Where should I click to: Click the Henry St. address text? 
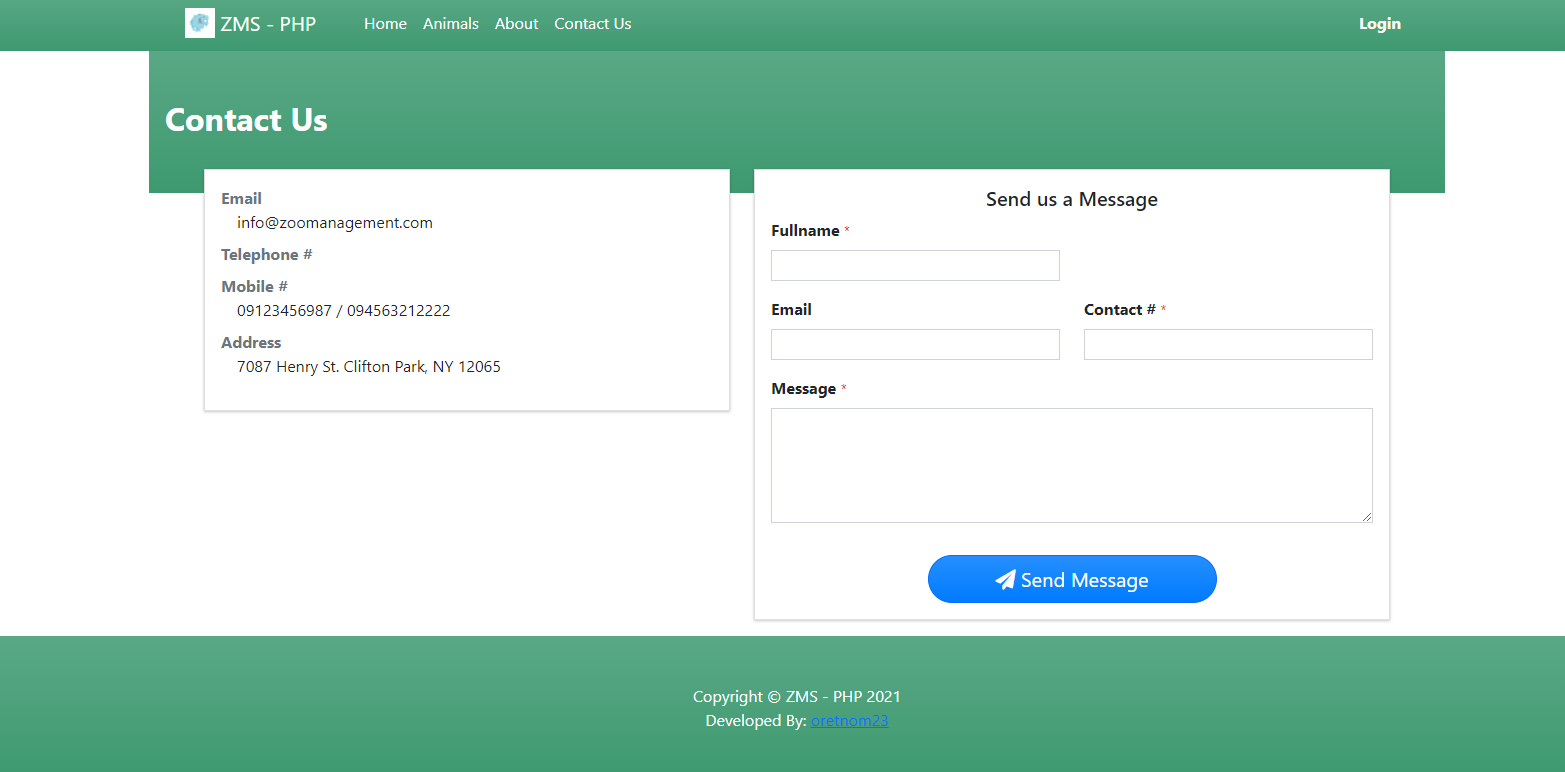pos(368,367)
